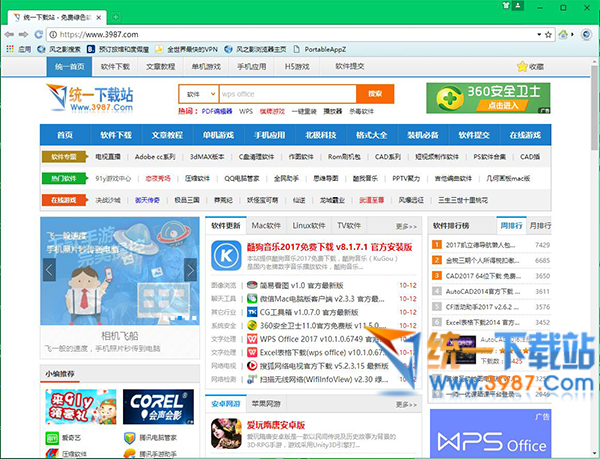Open the home icon in toolbar
This screenshot has height=459, width=600.
563,34
